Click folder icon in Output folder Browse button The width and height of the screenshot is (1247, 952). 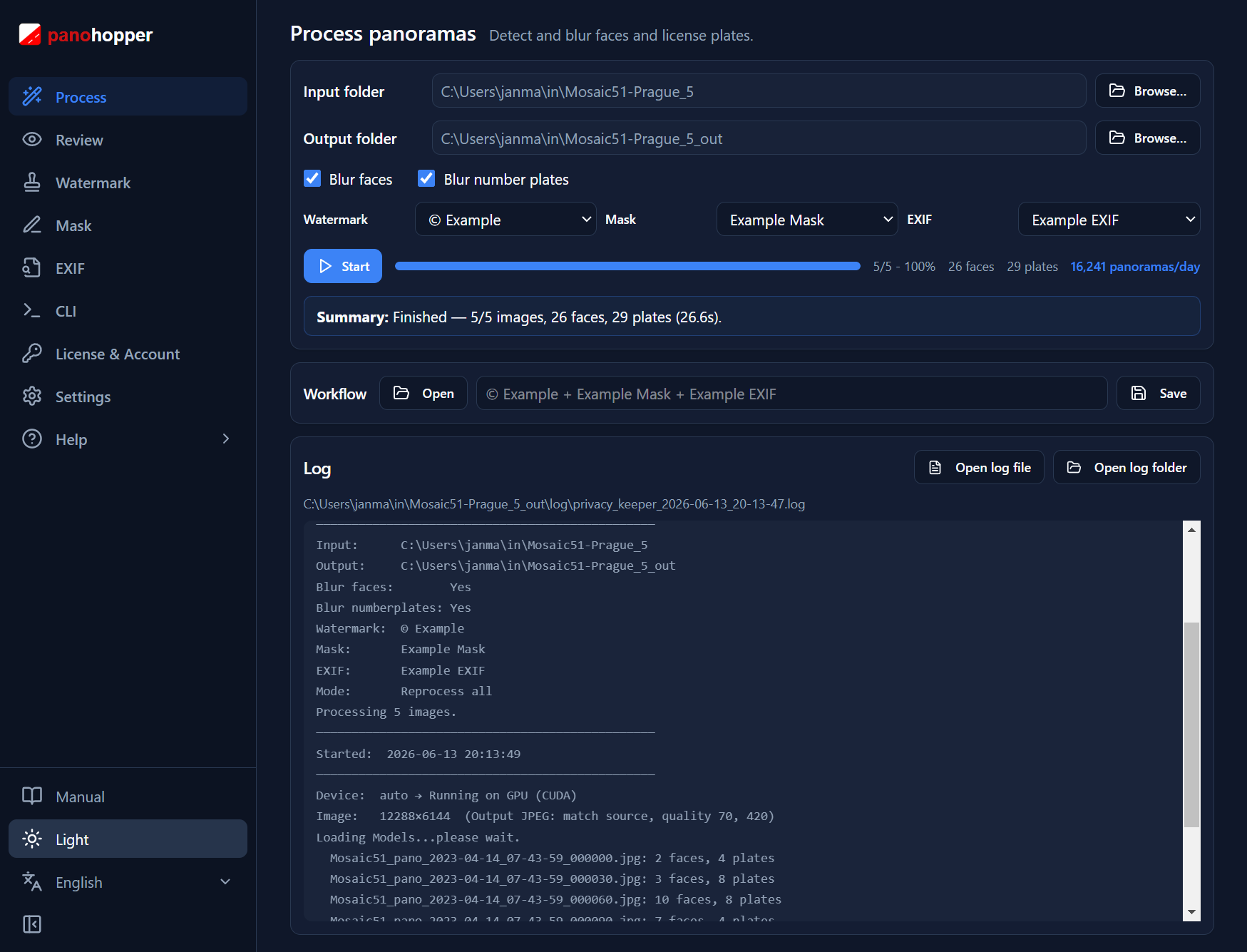tap(1117, 138)
